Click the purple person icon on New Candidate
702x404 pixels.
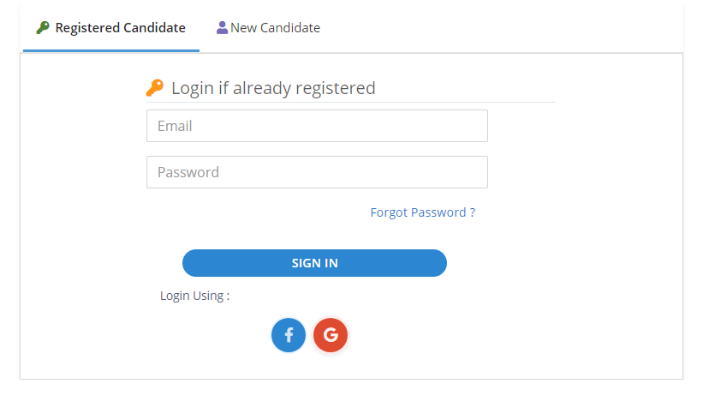pyautogui.click(x=222, y=28)
